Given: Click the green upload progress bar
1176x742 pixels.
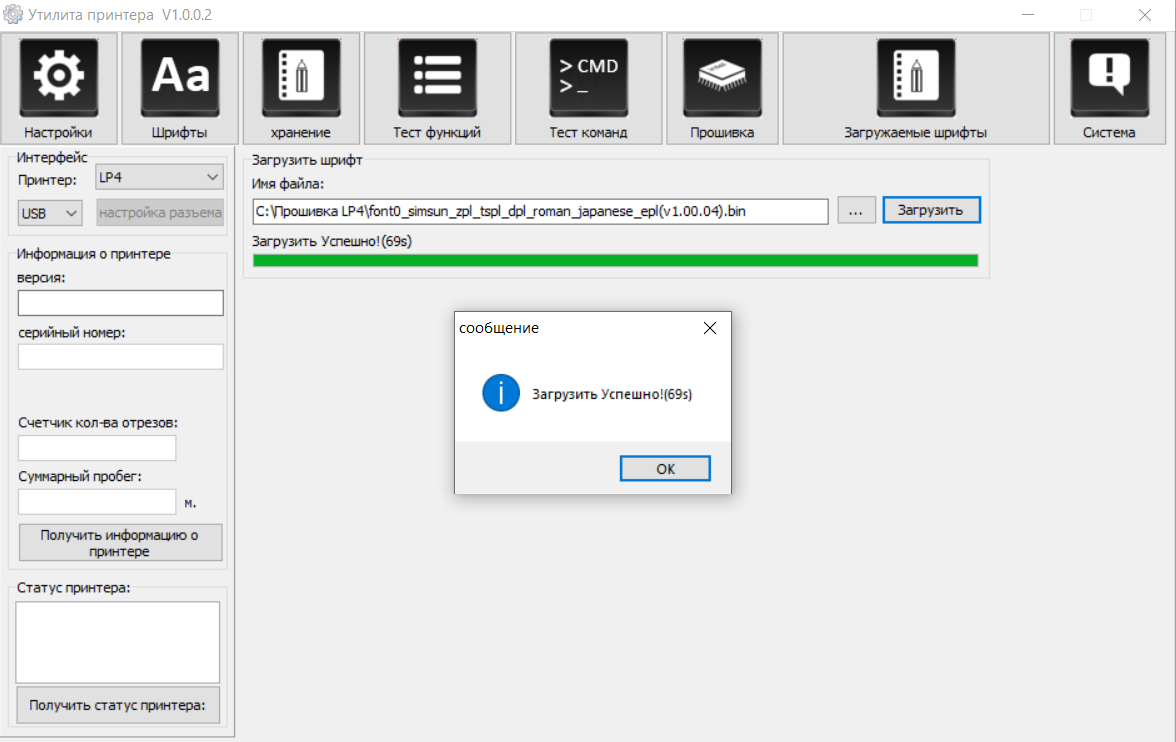Looking at the screenshot, I should [x=615, y=261].
